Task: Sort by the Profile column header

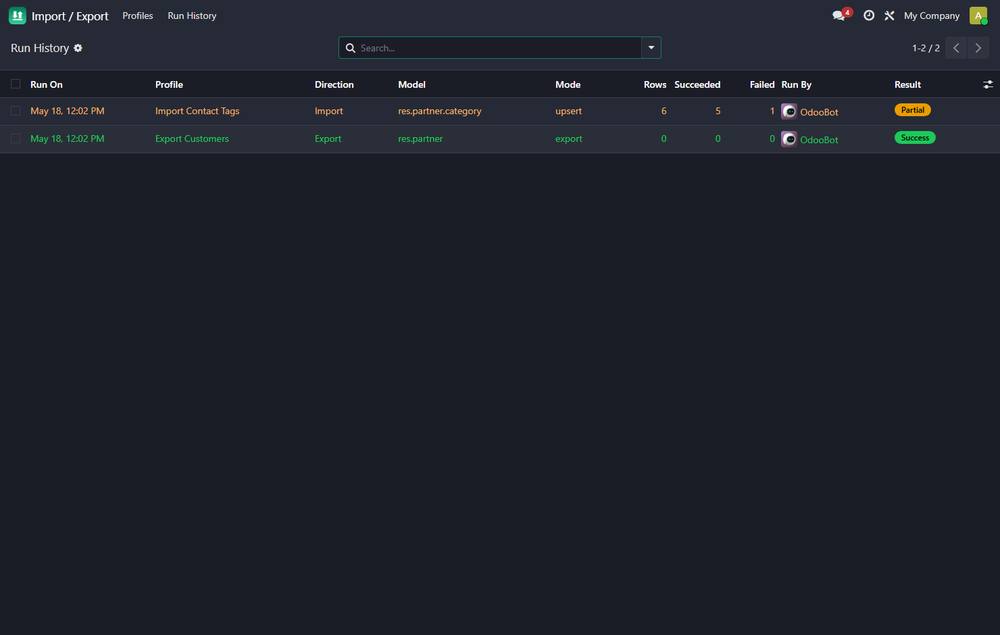Action: [x=169, y=84]
